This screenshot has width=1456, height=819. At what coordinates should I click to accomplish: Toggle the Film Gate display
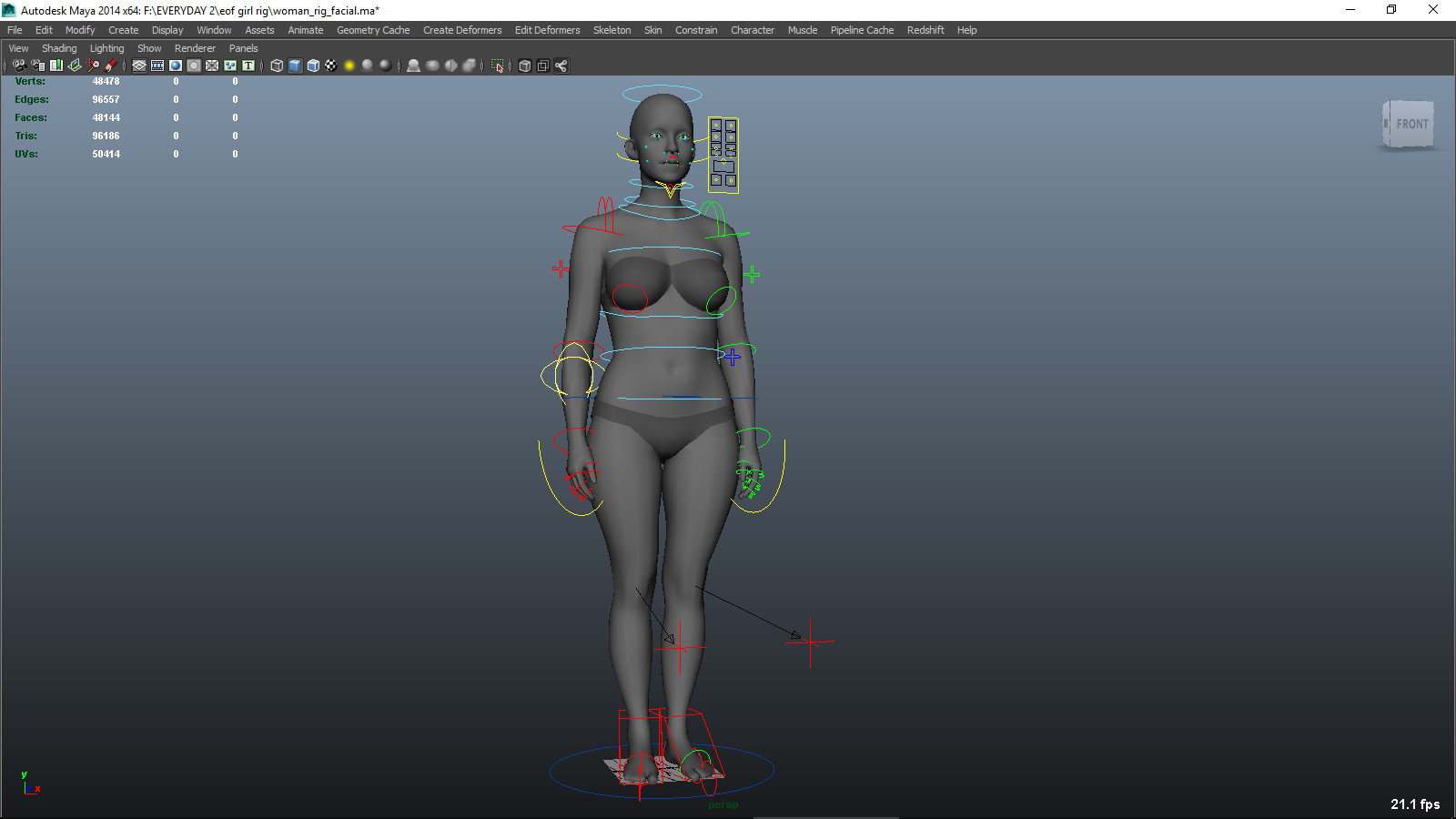157,66
